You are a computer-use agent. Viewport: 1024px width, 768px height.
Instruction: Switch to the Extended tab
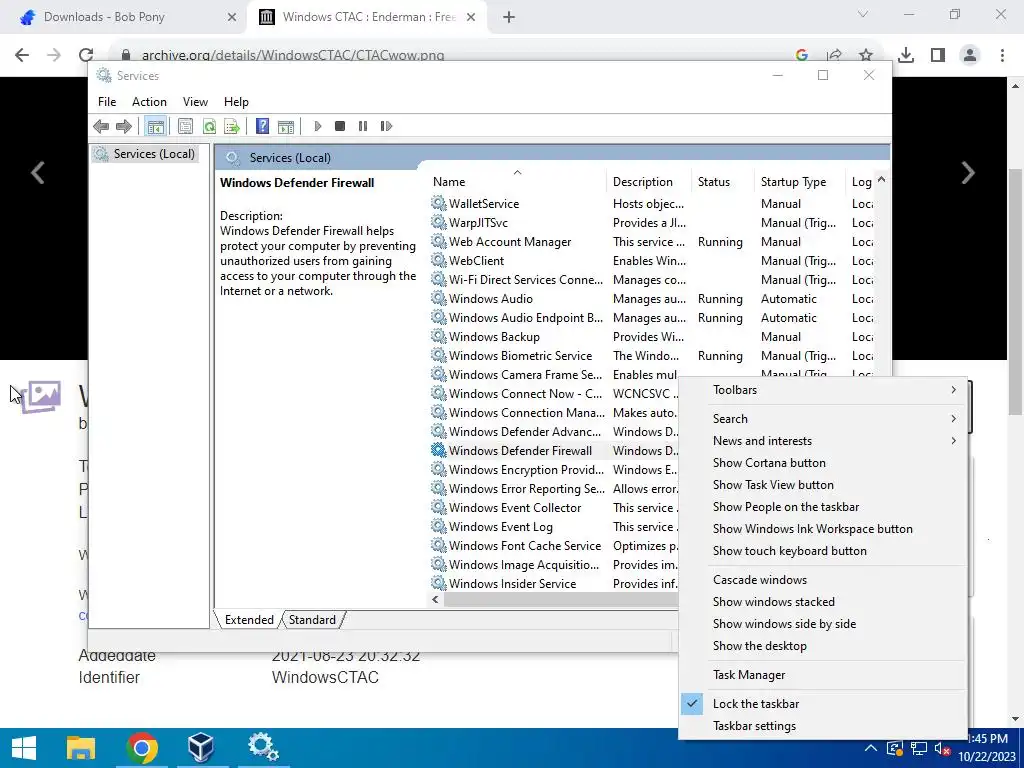pos(249,620)
